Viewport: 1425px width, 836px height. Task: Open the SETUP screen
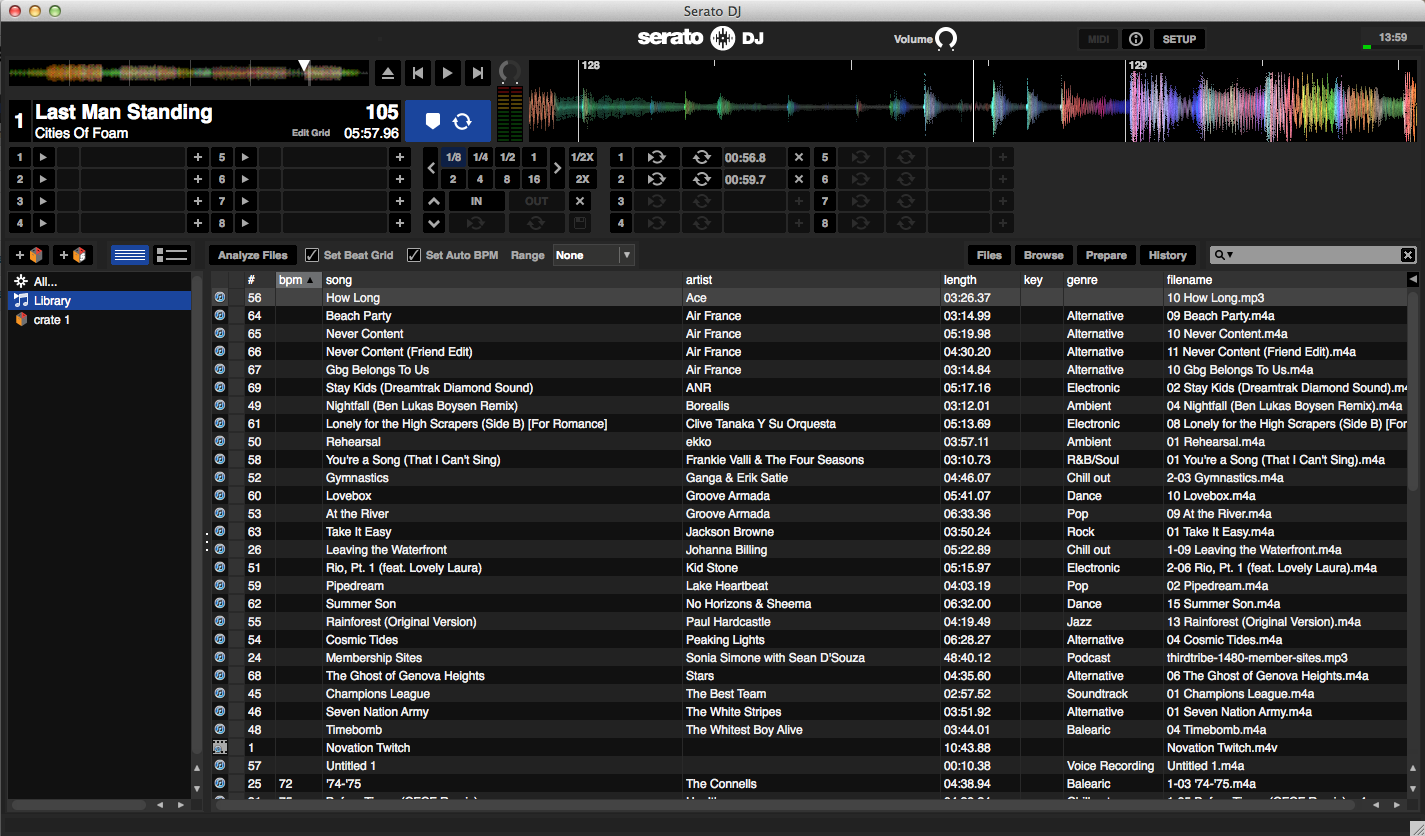coord(1179,39)
